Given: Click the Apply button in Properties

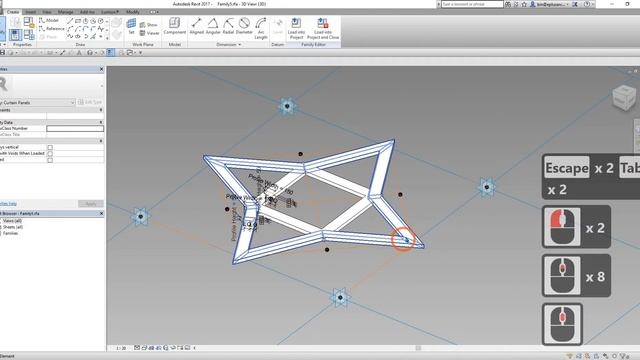Looking at the screenshot, I should point(91,204).
